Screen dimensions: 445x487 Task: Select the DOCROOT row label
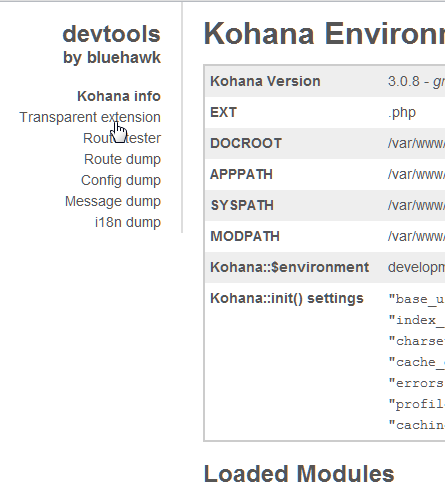246,143
